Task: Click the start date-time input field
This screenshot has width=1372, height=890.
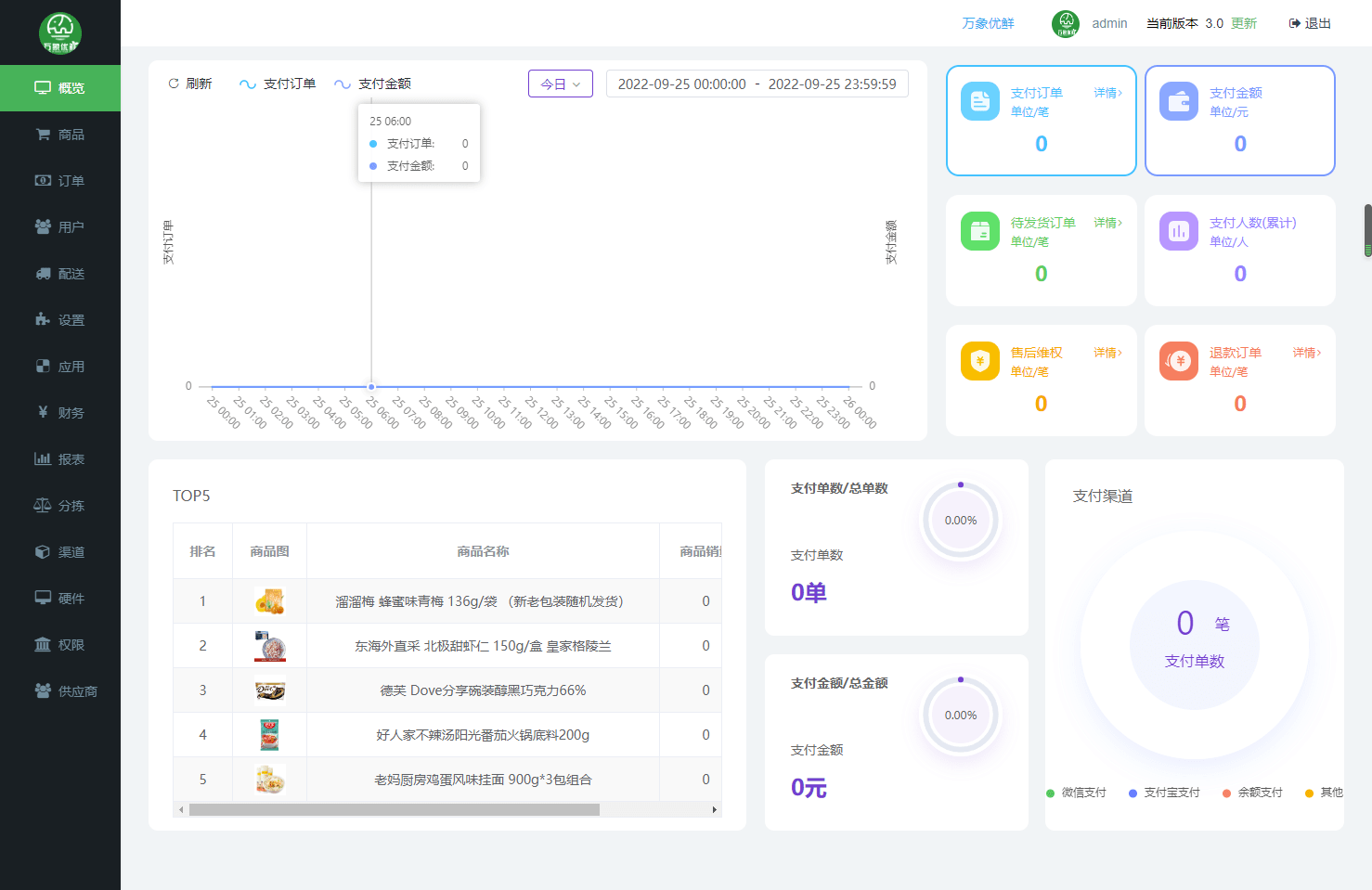Action: pyautogui.click(x=681, y=84)
